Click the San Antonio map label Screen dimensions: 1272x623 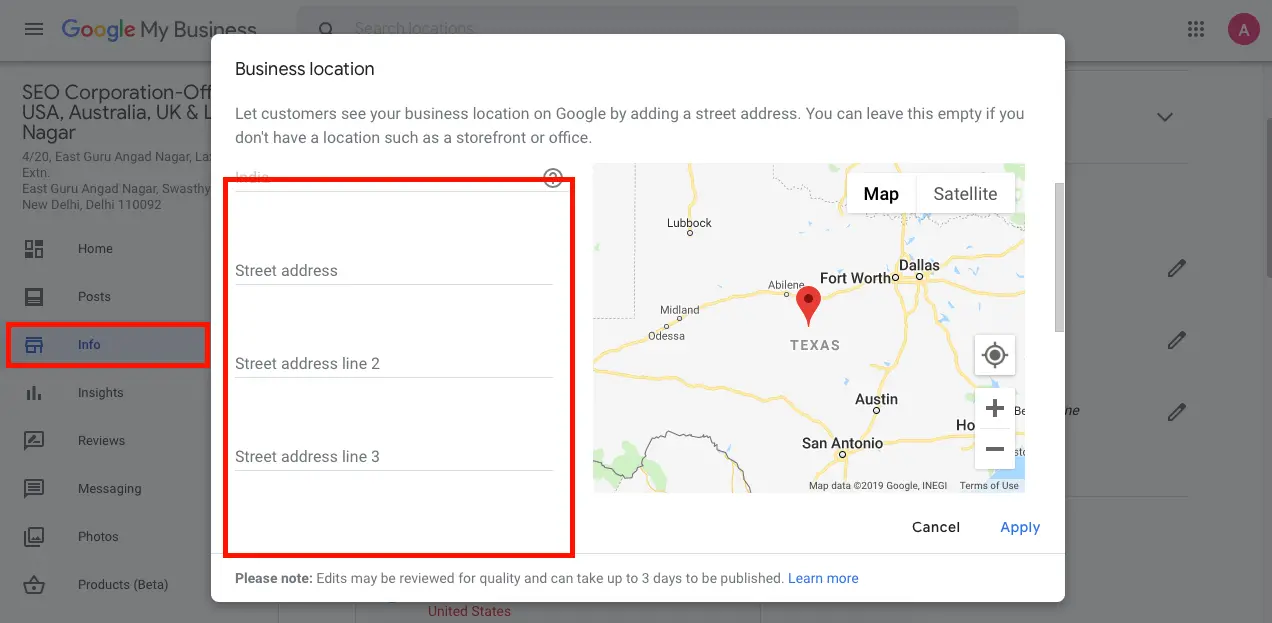[x=843, y=443]
